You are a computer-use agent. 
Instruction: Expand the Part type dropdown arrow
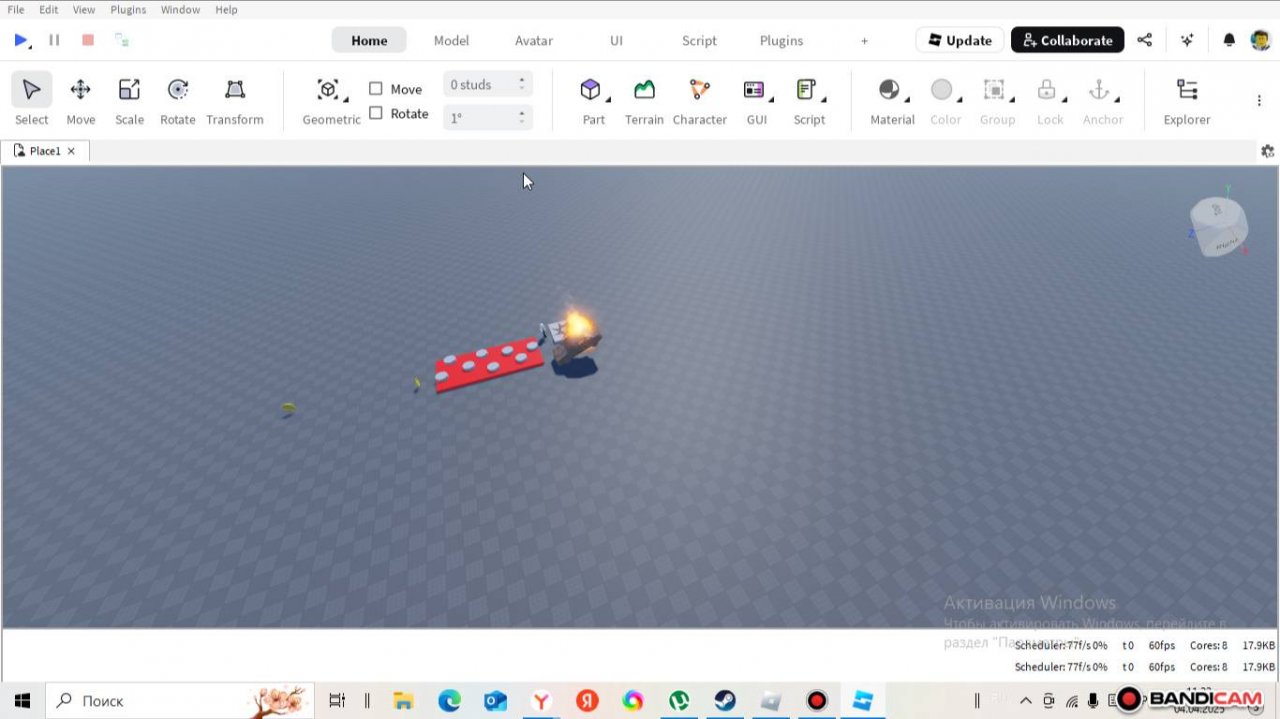click(608, 98)
